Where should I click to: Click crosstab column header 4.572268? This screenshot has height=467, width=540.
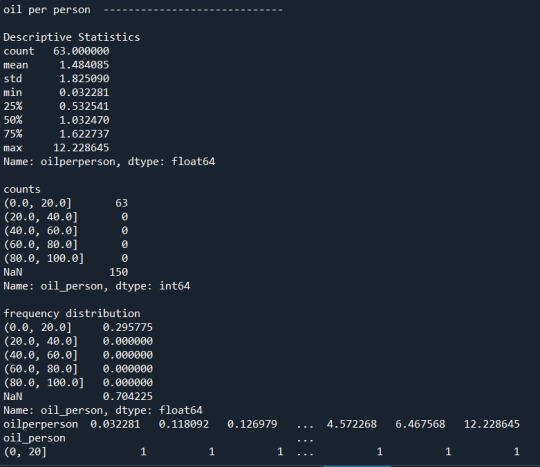[x=352, y=424]
